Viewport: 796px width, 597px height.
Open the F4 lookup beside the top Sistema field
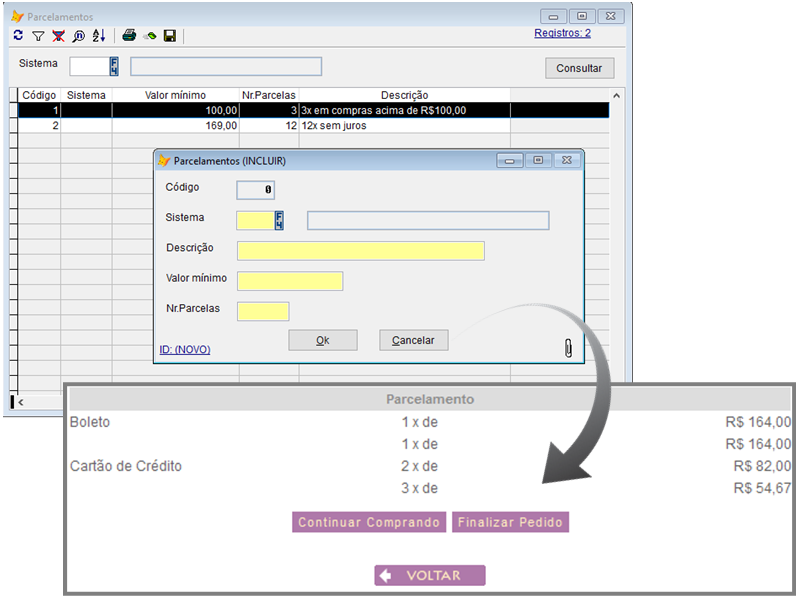pyautogui.click(x=114, y=66)
